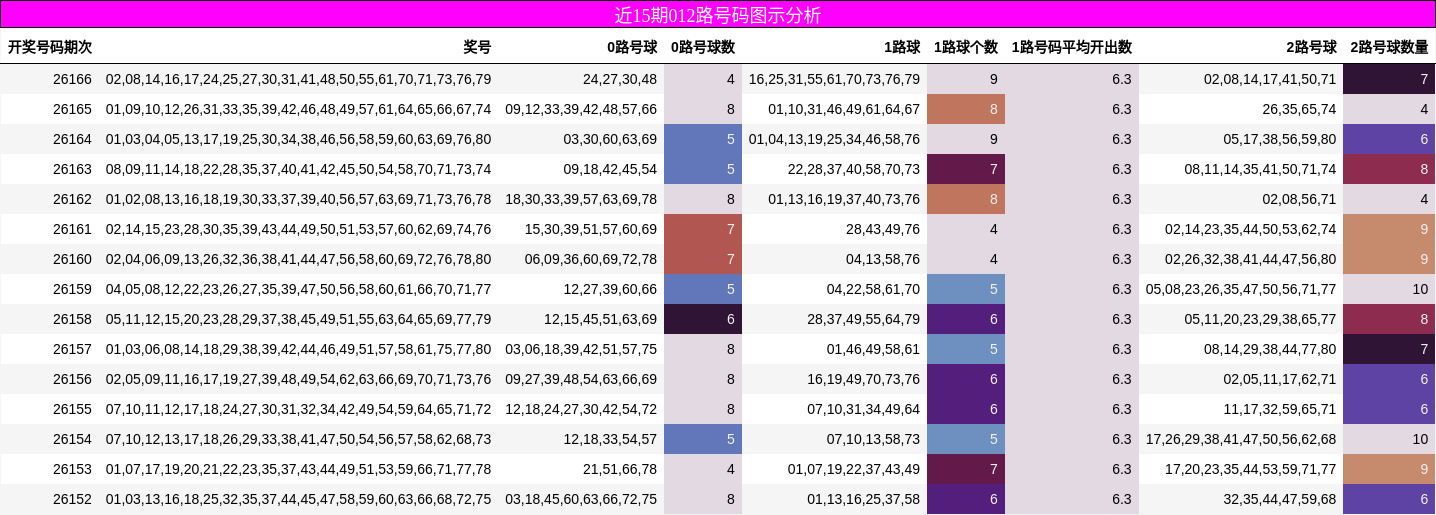Click 0路号球 cell 24,27,30,48
The height and width of the screenshot is (515, 1436).
pos(620,79)
